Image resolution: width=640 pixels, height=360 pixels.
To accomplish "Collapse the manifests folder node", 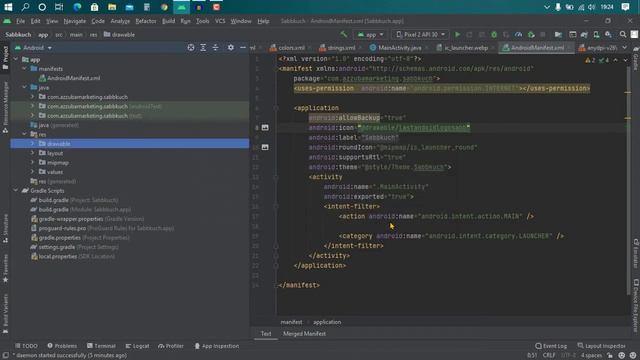I will click(24, 69).
